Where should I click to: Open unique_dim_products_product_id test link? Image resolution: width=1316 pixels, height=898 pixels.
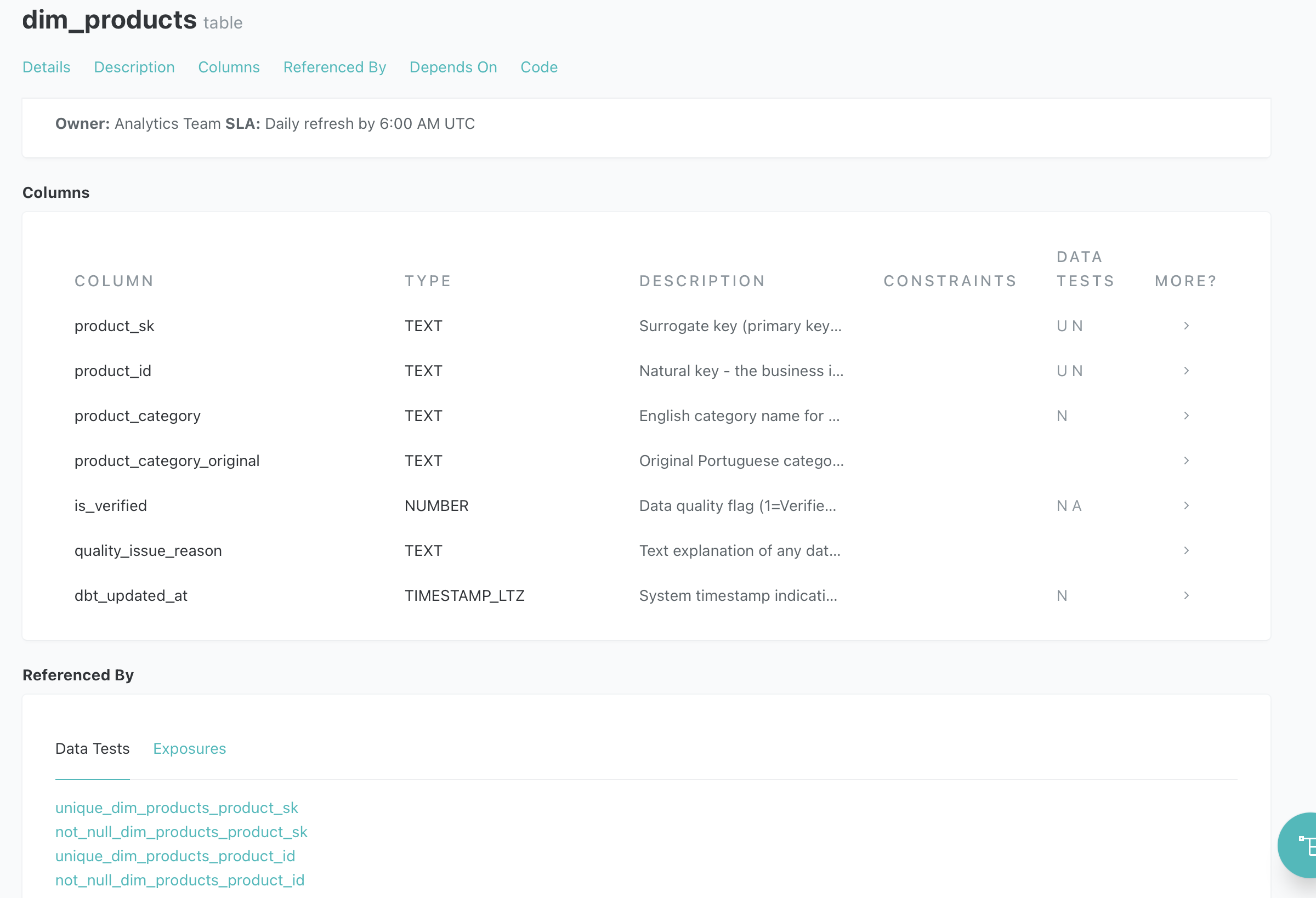(175, 856)
